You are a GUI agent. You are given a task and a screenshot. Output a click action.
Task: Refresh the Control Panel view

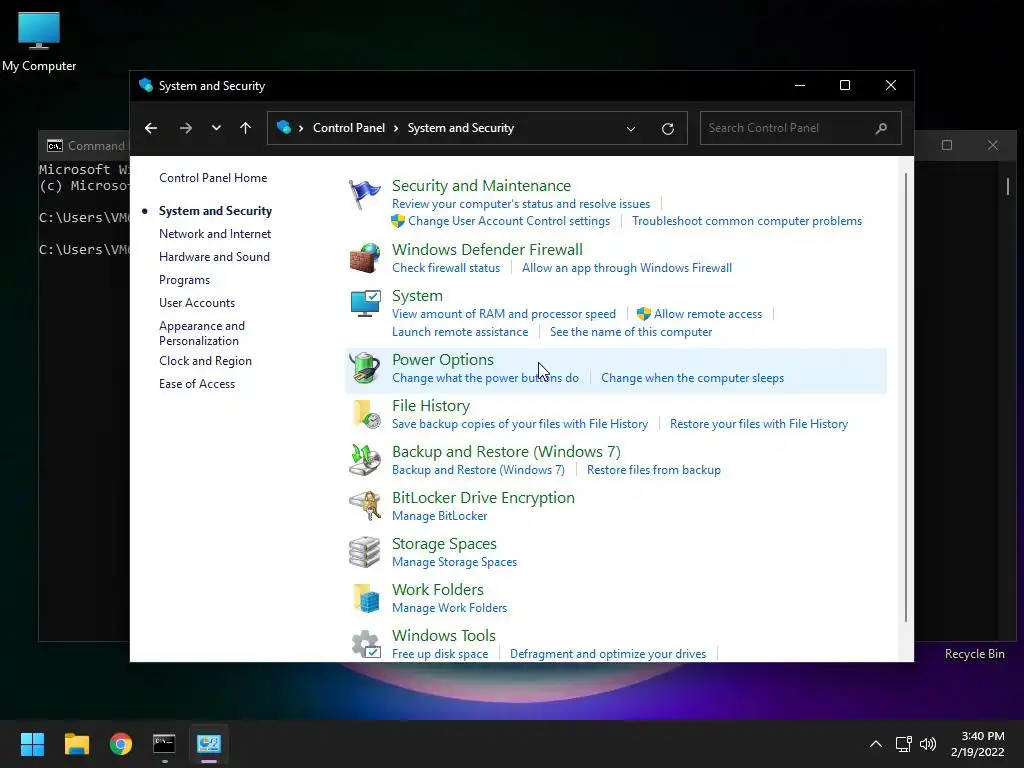tap(667, 129)
